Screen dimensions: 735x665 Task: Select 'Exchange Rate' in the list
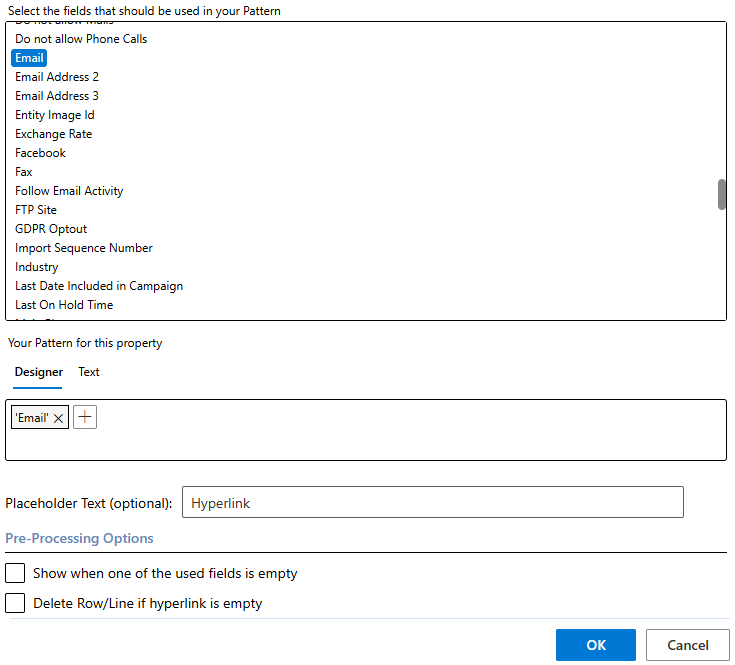pos(54,134)
